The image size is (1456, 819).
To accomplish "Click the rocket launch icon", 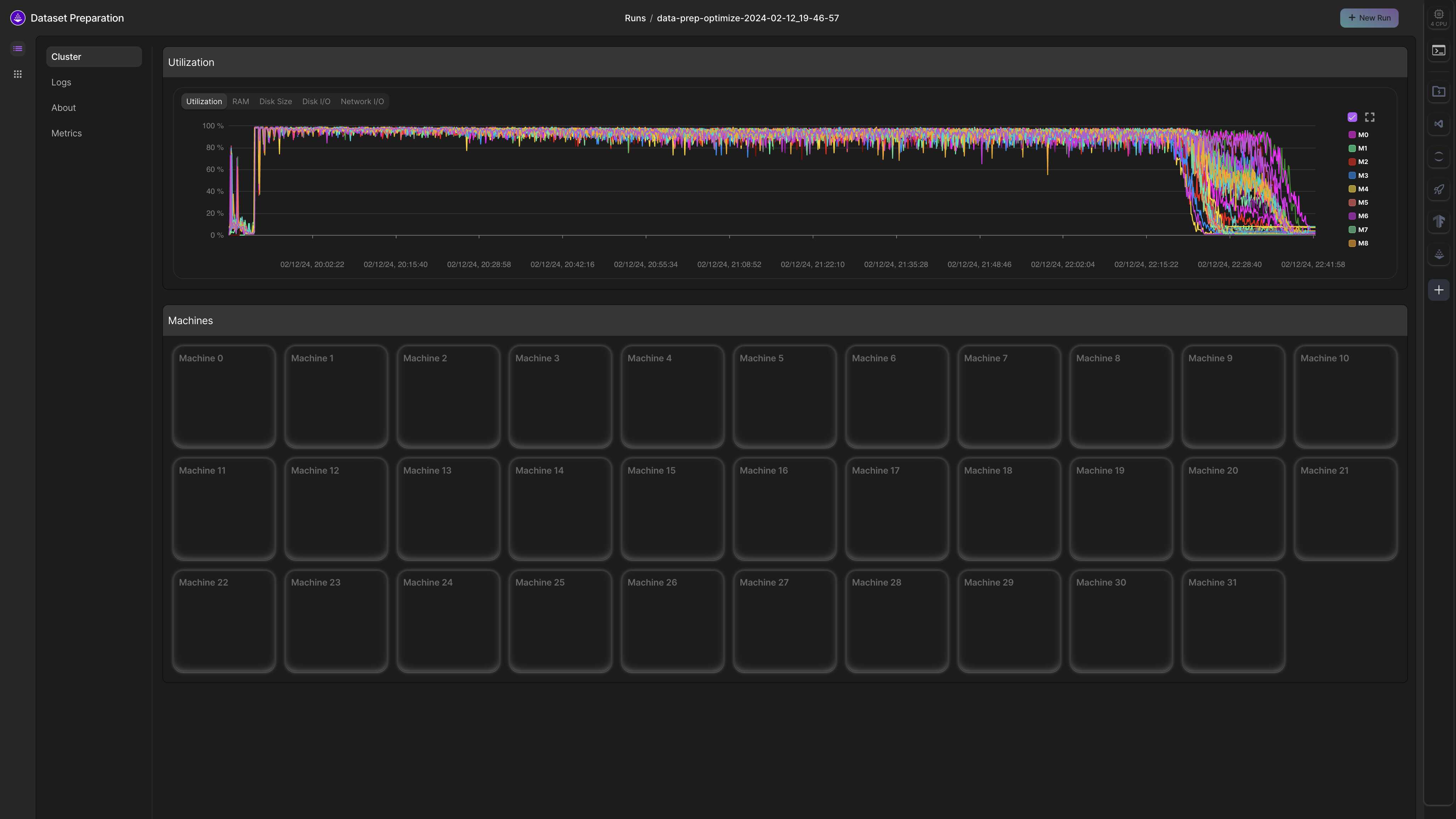I will [1439, 190].
